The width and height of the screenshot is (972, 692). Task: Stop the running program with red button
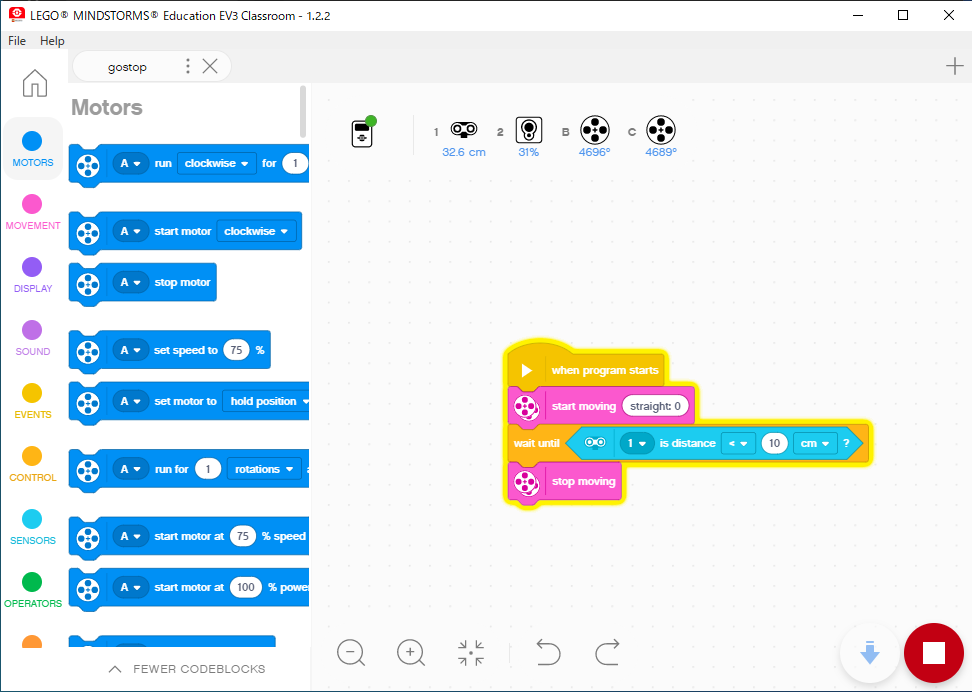[x=933, y=653]
